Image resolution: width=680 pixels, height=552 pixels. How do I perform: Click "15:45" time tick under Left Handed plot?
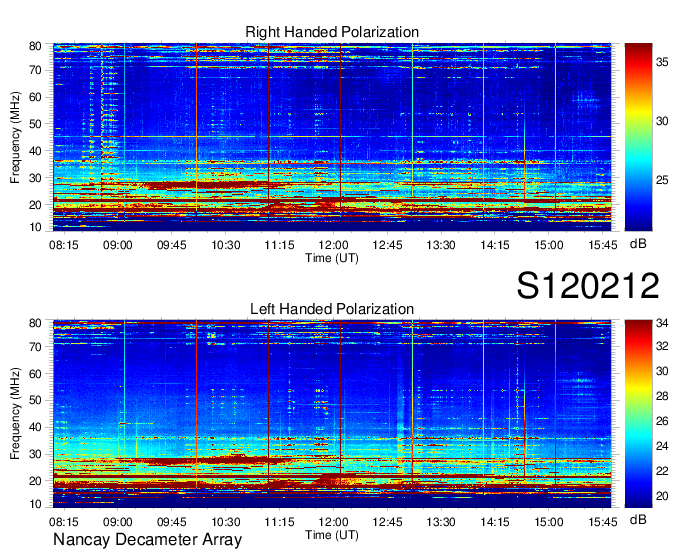coord(603,522)
